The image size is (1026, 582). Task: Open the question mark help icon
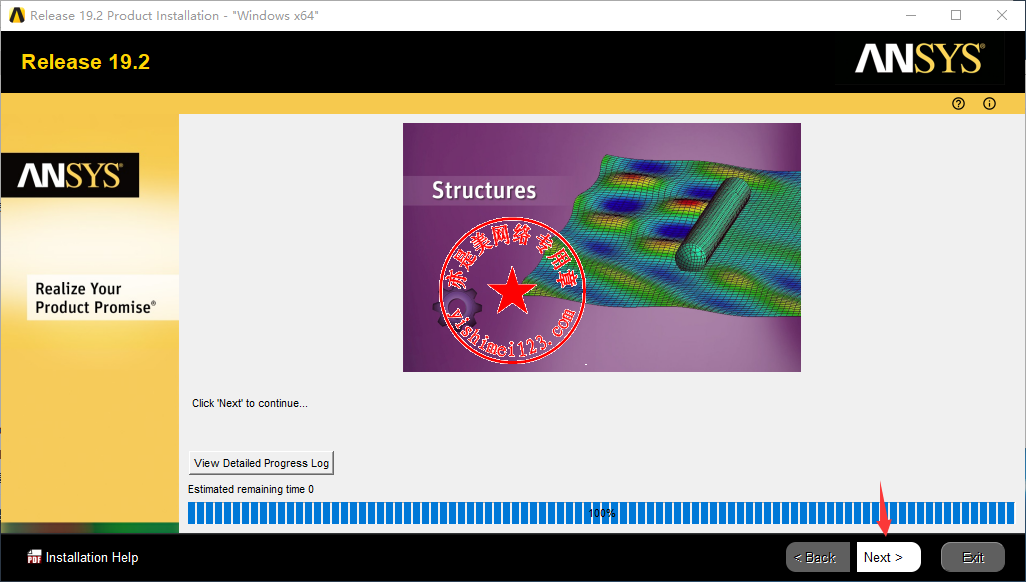click(958, 103)
